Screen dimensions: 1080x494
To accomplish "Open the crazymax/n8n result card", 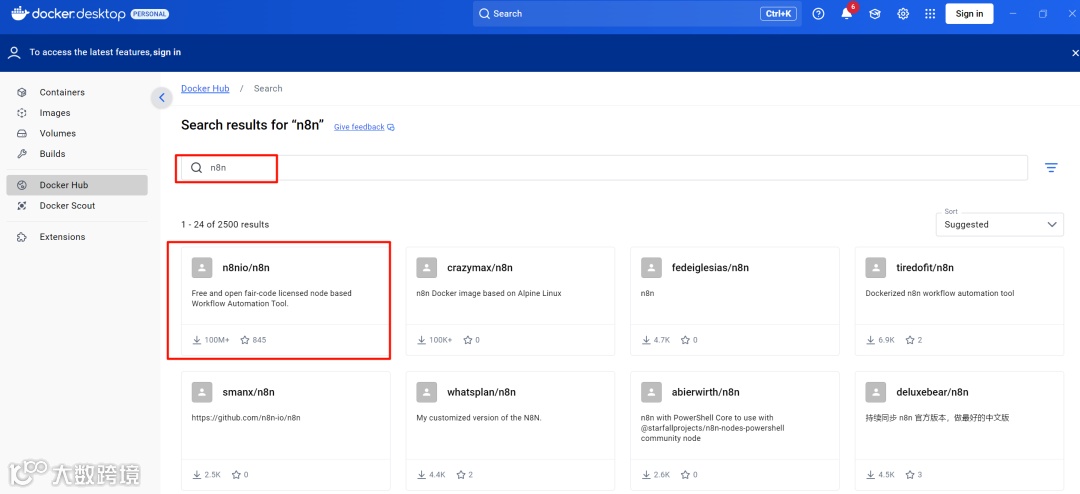I will pyautogui.click(x=510, y=301).
